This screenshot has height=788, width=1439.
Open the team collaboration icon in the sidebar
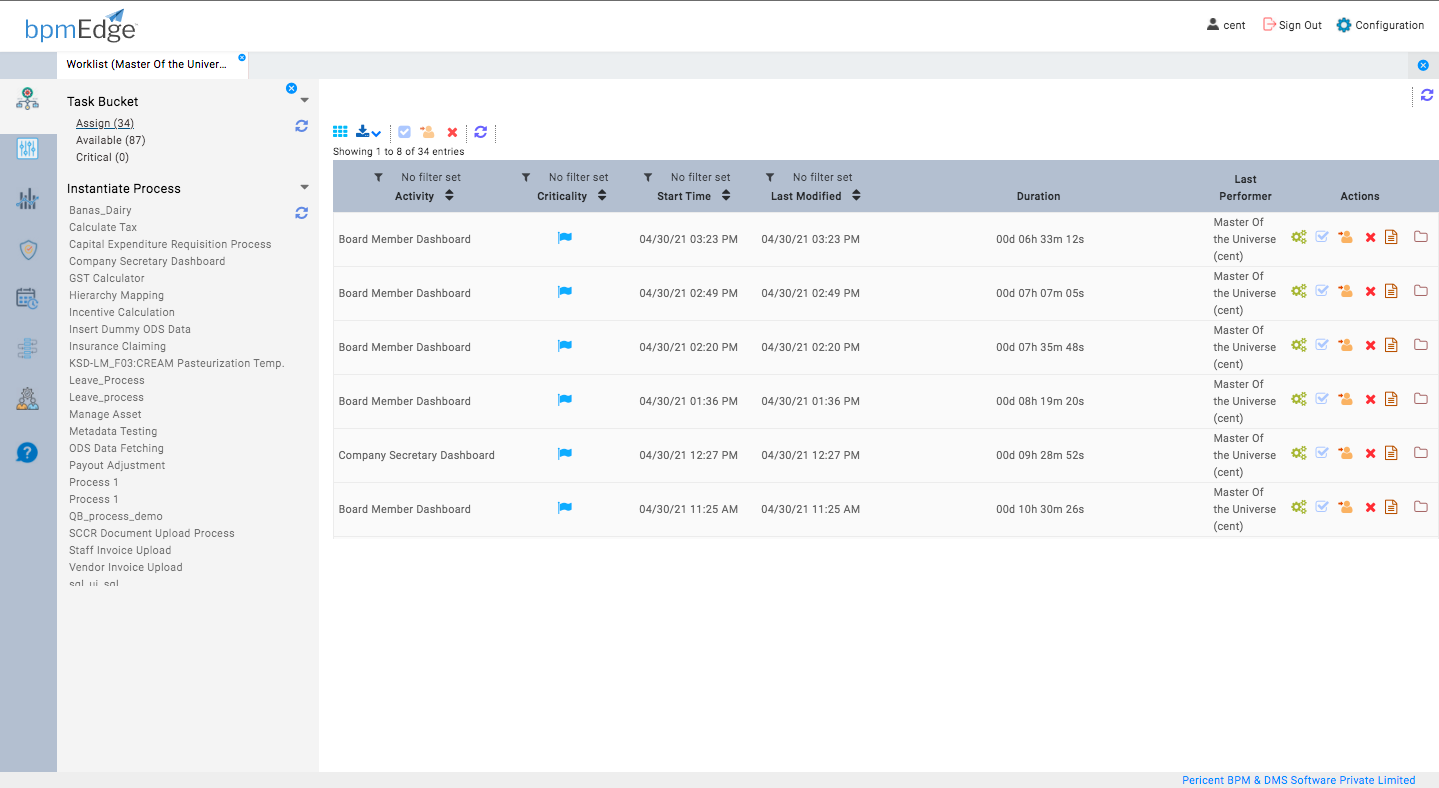coord(27,398)
